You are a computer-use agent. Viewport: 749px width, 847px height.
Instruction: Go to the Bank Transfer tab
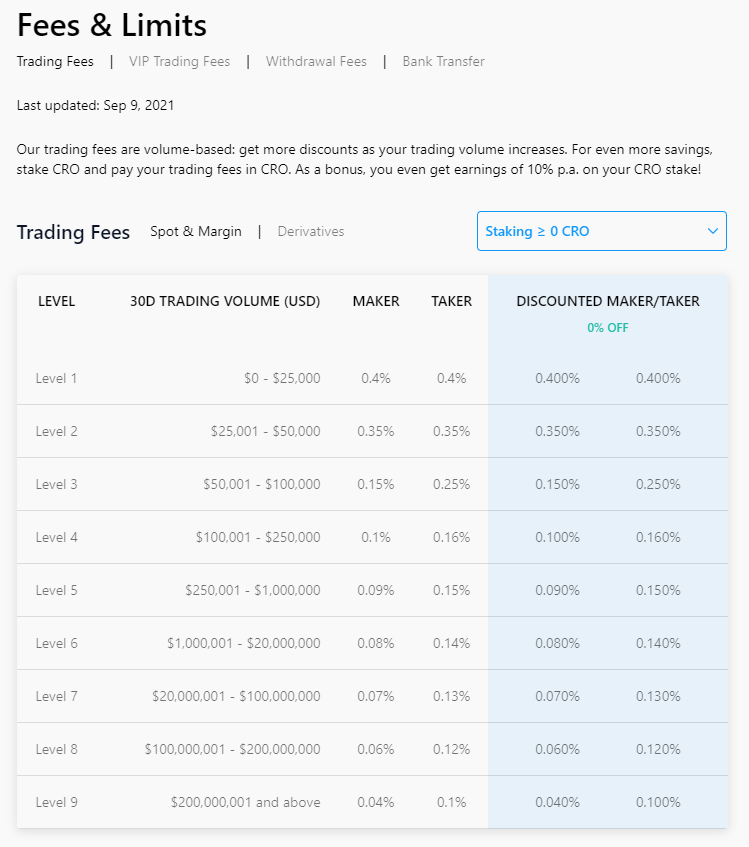tap(443, 62)
